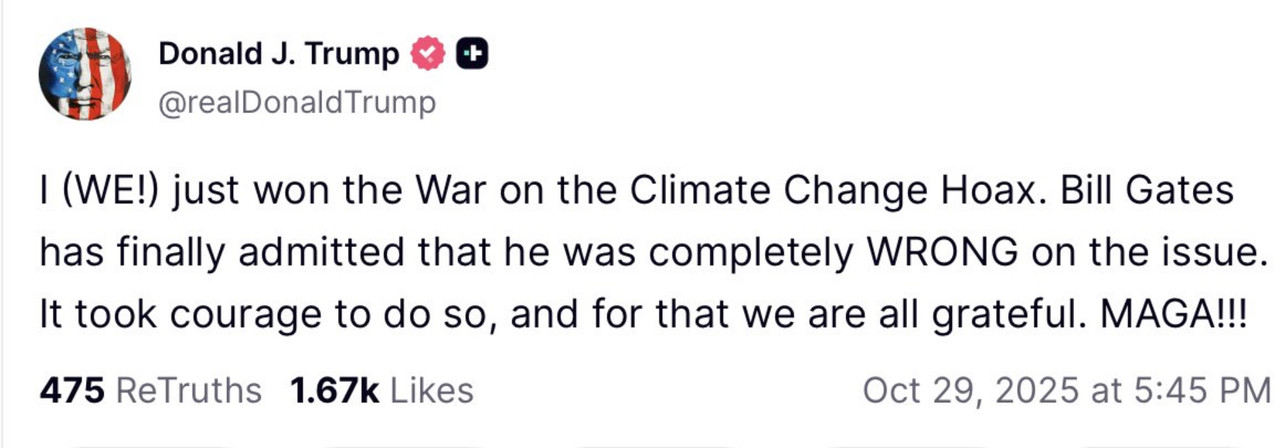Open the Donald J. Trump display name
Viewport: 1280px width, 448px height.
(278, 54)
